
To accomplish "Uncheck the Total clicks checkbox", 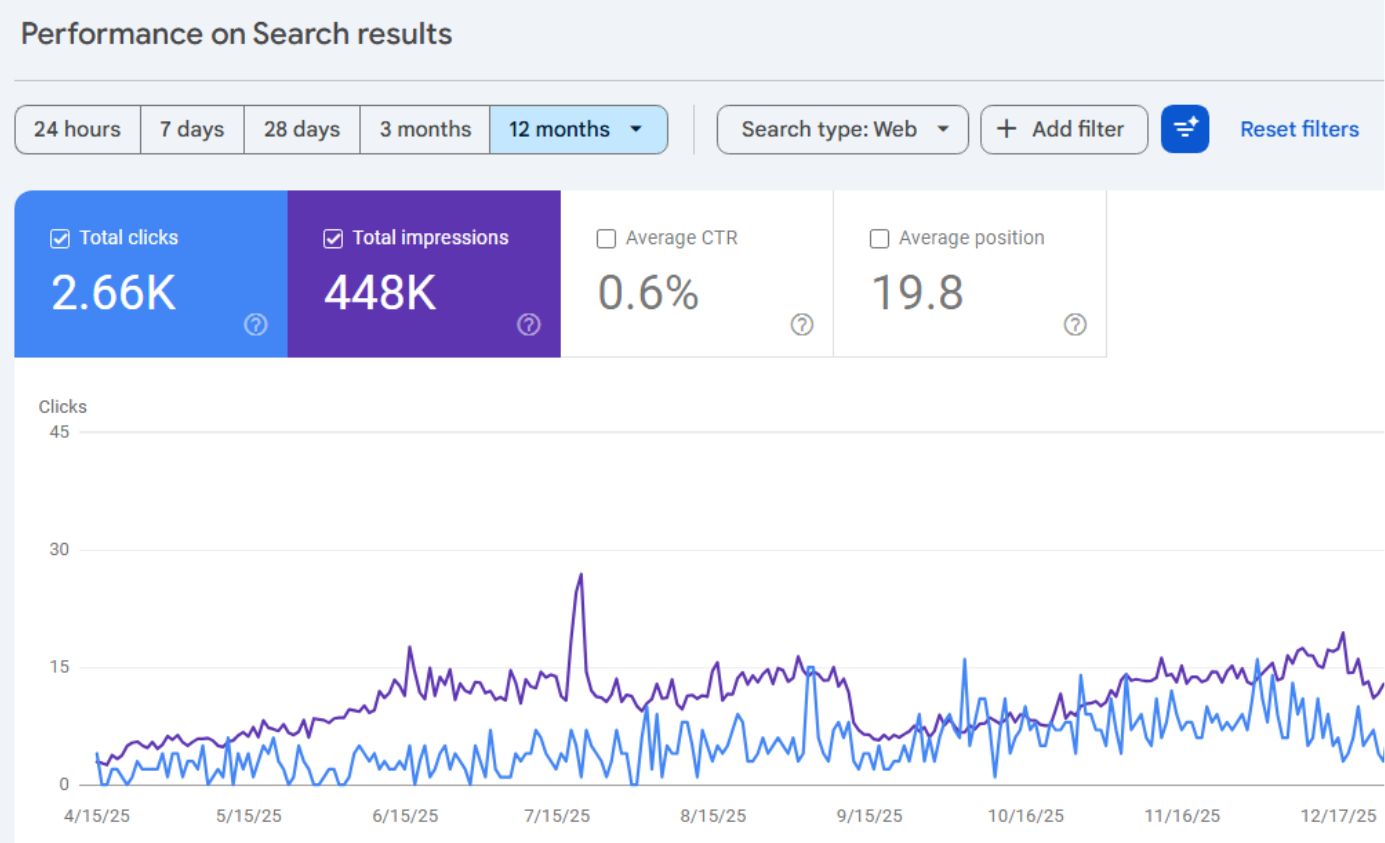I will point(60,239).
